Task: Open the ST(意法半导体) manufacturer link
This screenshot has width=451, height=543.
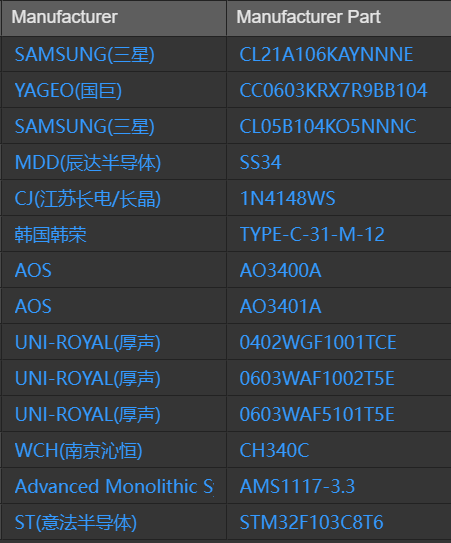Action: tap(76, 523)
